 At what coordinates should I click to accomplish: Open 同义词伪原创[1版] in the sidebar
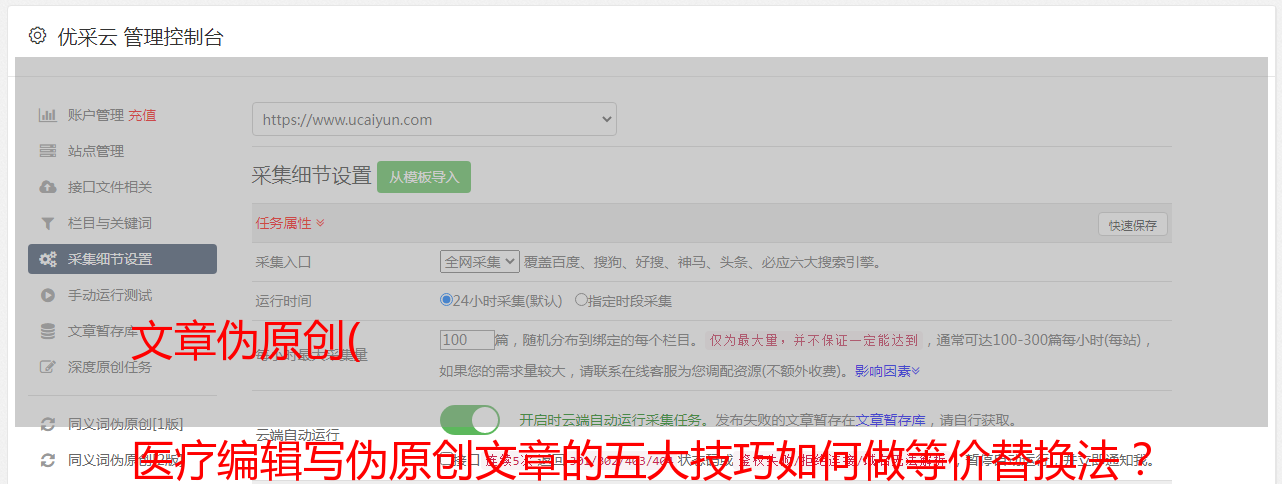click(125, 424)
